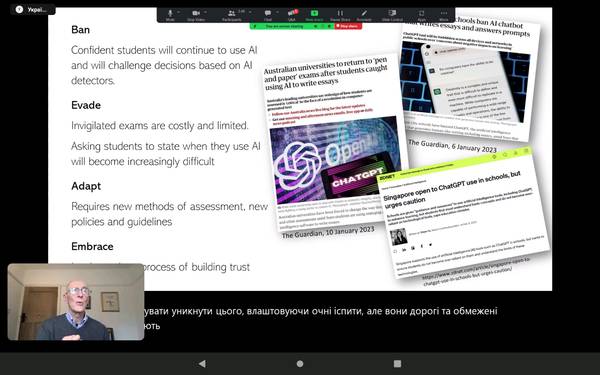Tap the Android home circle button
This screenshot has width=600, height=375.
pos(300,364)
